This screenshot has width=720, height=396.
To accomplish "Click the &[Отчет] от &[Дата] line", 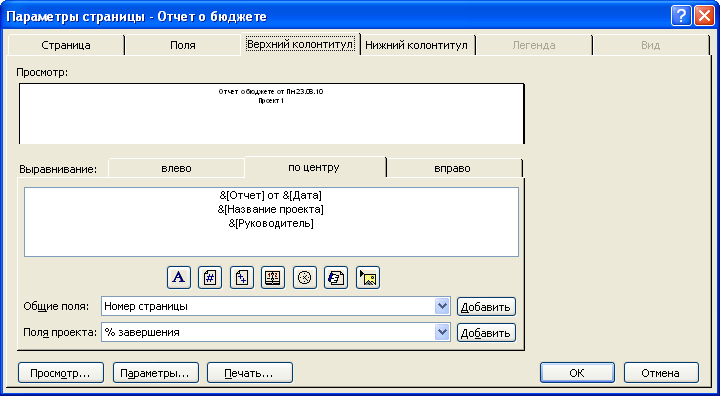I will pyautogui.click(x=271, y=195).
